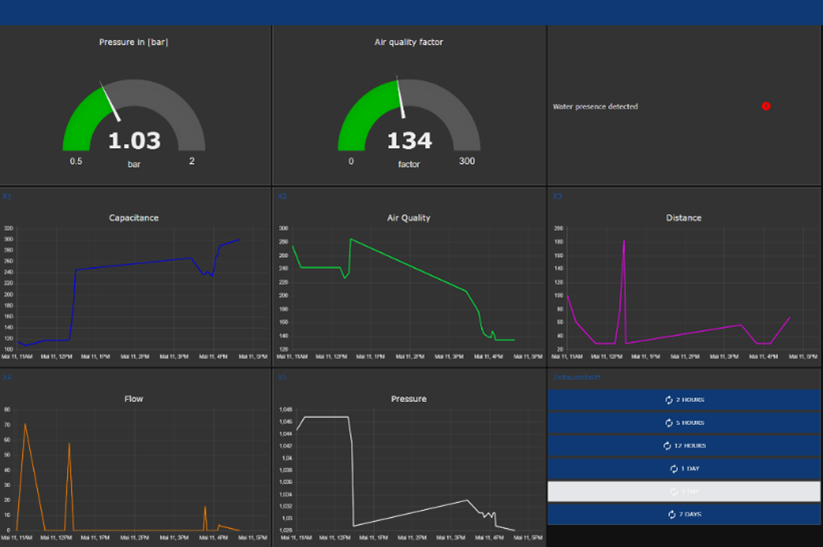Click the refresh icon on 12 HOURS

667,446
